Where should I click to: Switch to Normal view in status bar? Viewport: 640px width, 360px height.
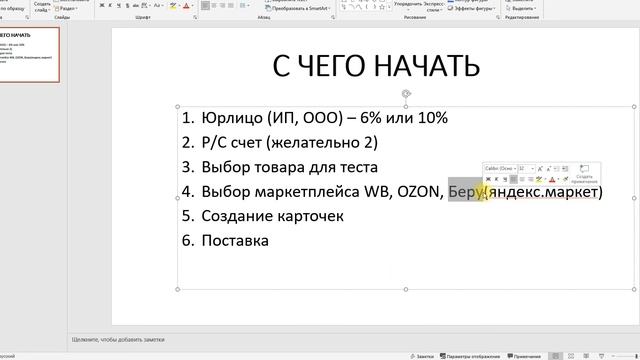(556, 356)
